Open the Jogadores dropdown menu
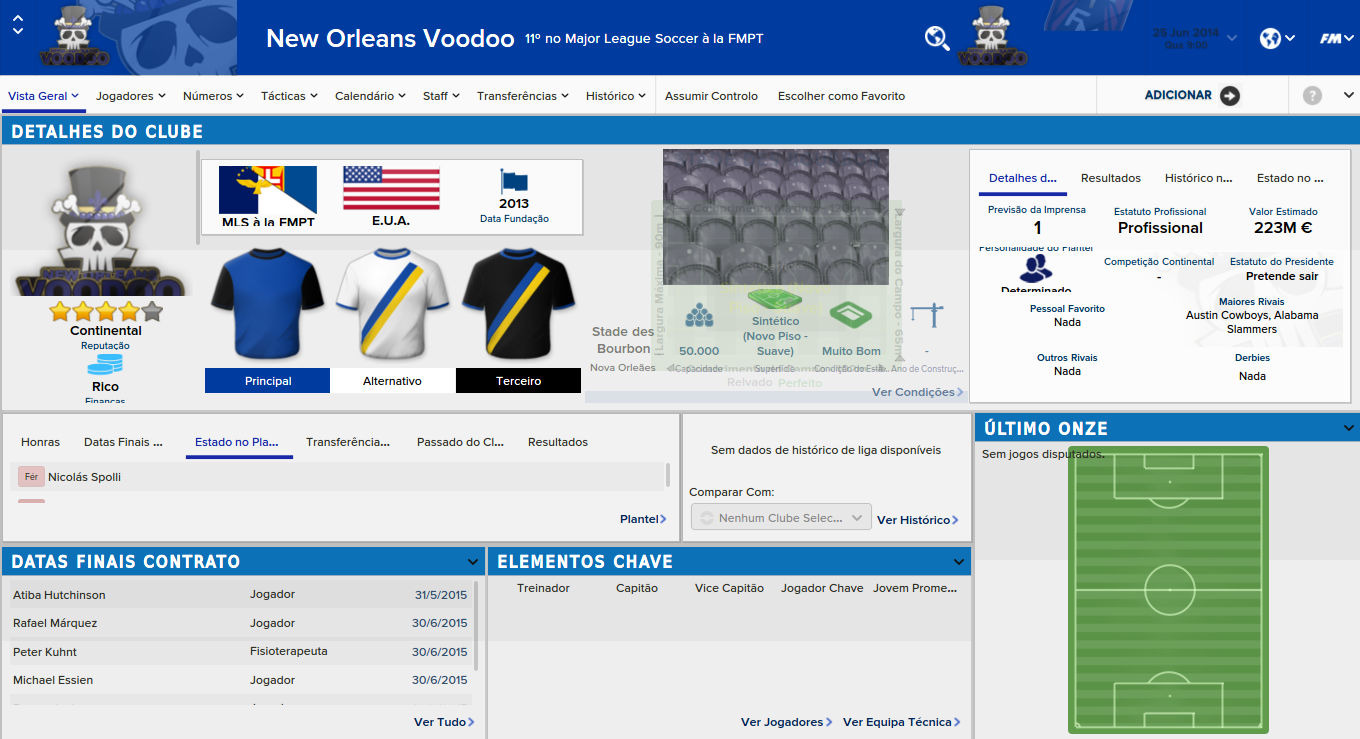The height and width of the screenshot is (739, 1360). (x=130, y=96)
